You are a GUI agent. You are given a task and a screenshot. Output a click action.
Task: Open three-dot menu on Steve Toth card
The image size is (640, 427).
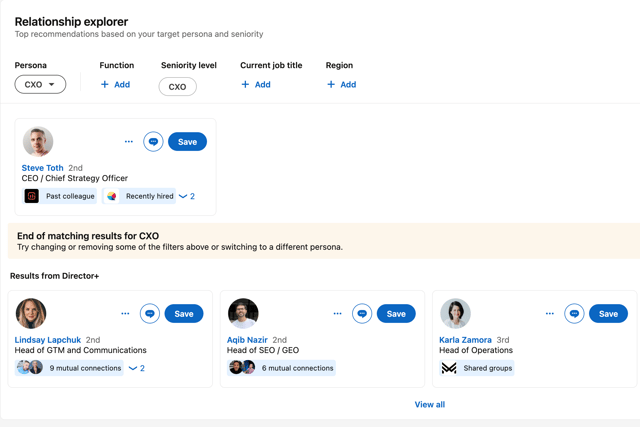129,142
